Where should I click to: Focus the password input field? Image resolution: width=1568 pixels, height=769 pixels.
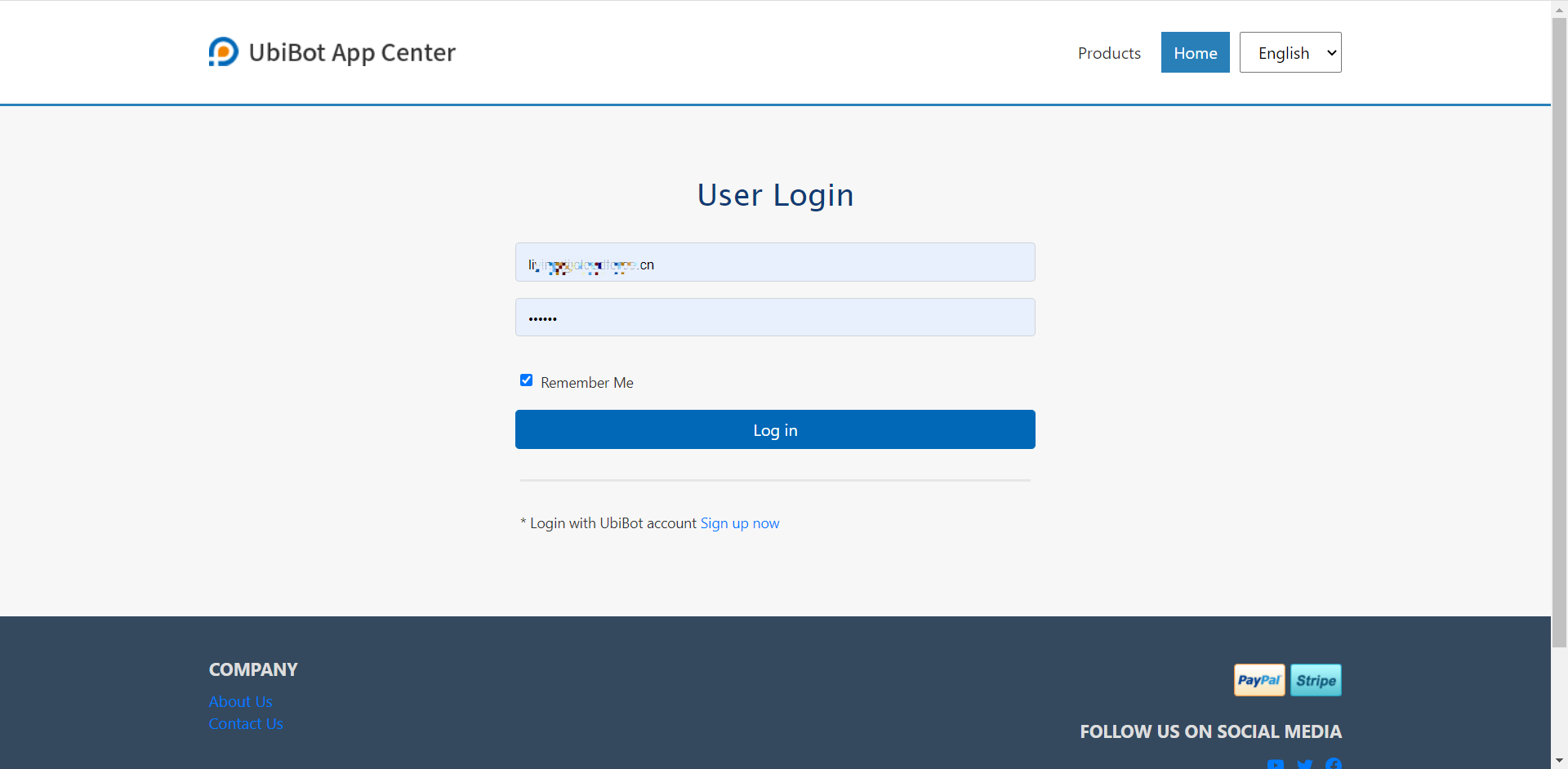pos(775,317)
